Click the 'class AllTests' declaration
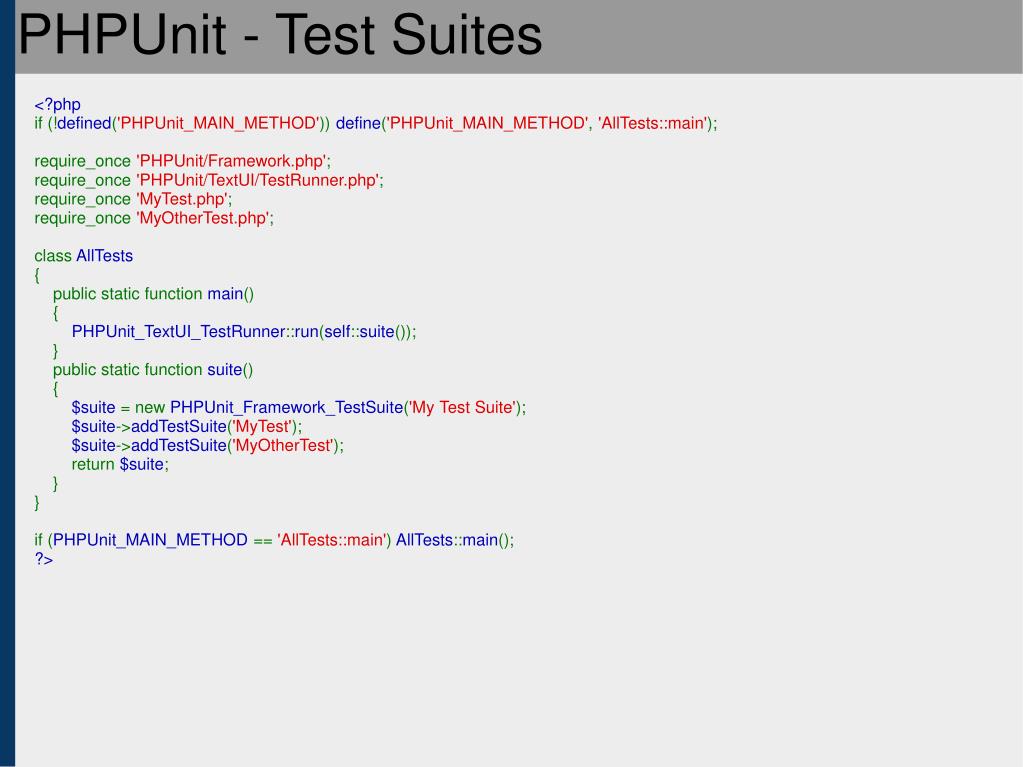 tap(84, 256)
